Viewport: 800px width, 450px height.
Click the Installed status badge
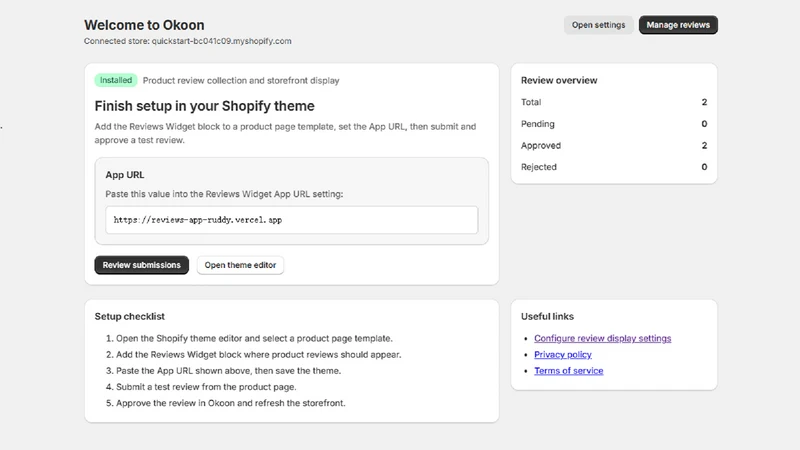point(116,80)
